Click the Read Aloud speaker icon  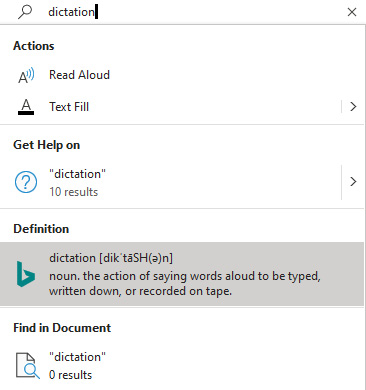coord(26,75)
